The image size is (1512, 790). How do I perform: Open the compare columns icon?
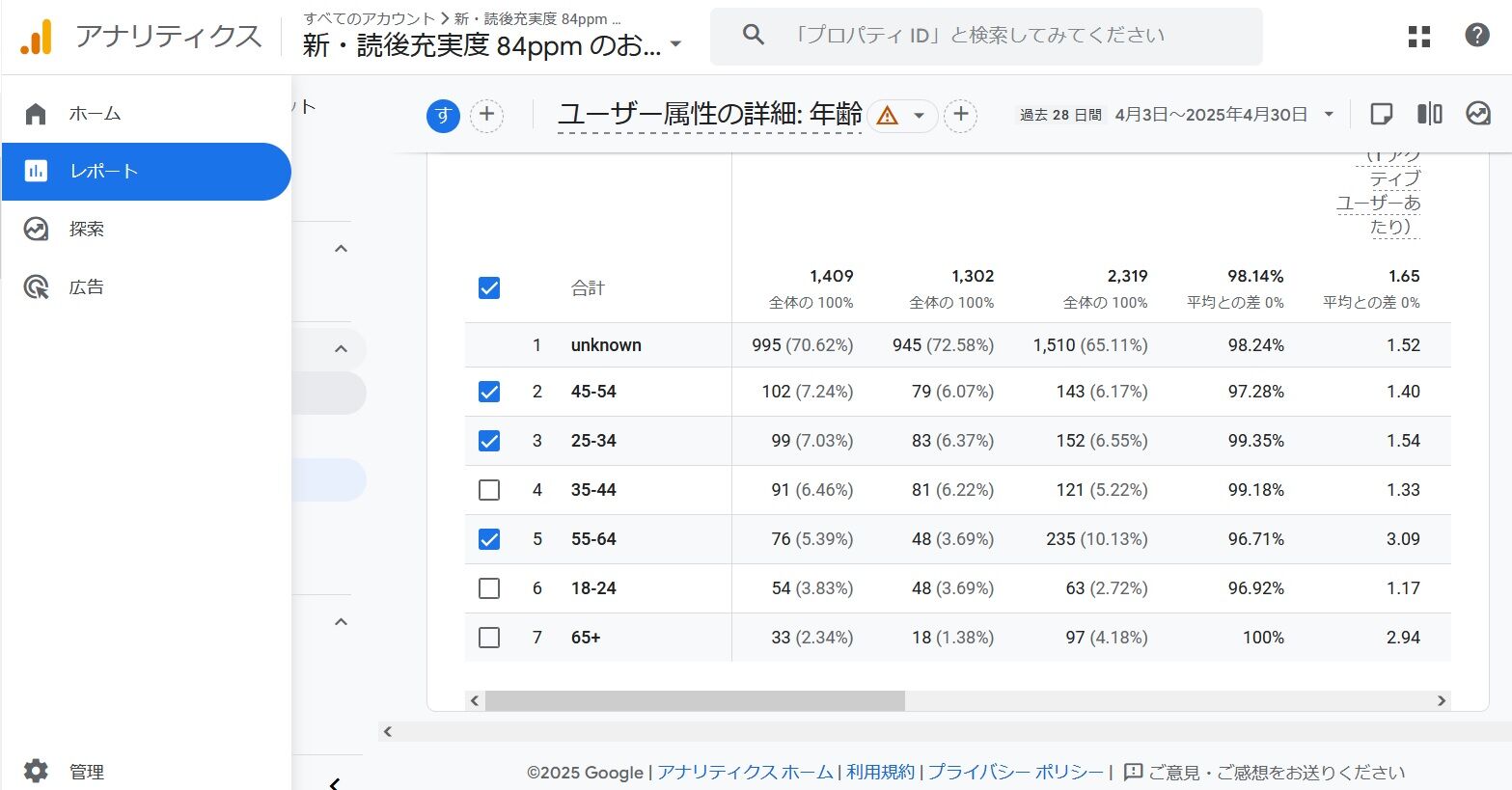pos(1430,114)
